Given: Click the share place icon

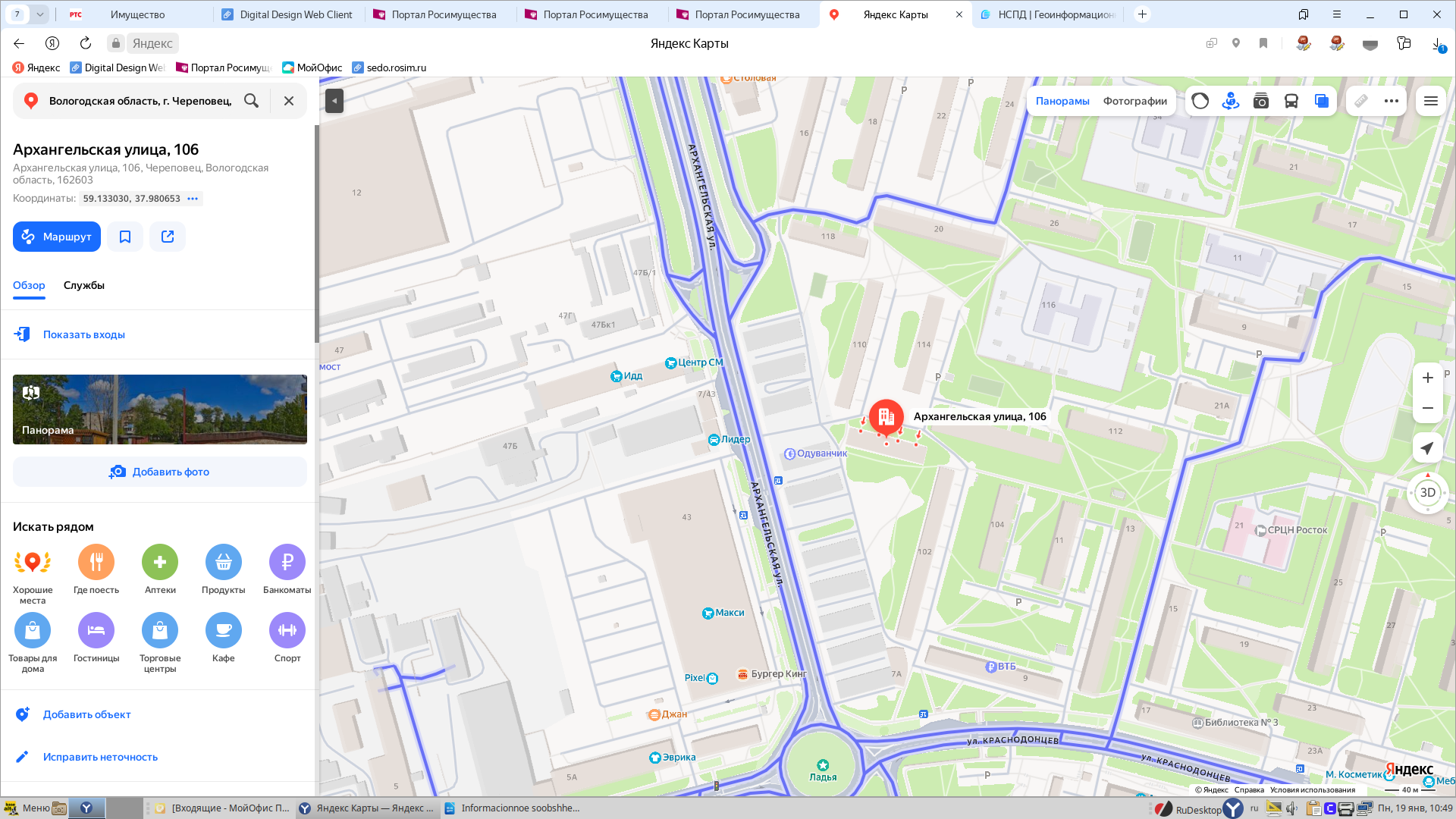Looking at the screenshot, I should coord(168,237).
